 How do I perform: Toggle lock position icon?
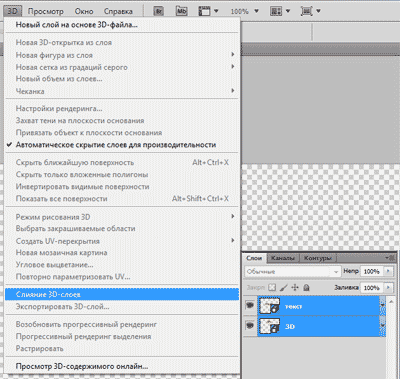[x=295, y=287]
